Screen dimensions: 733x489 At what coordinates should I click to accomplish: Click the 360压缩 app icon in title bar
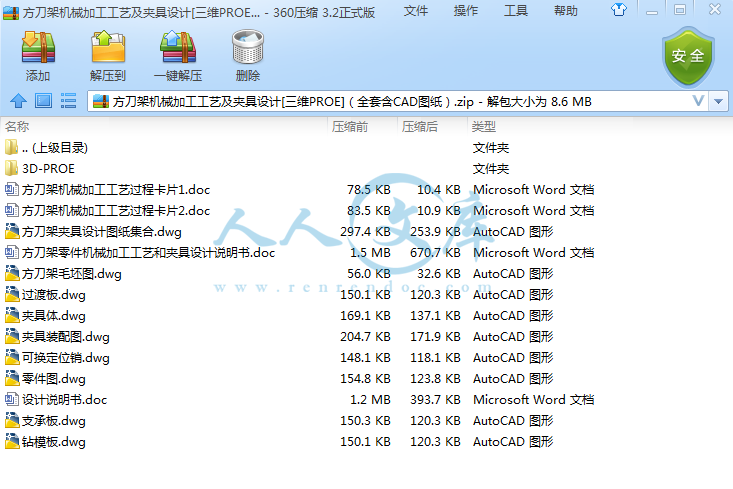point(11,12)
